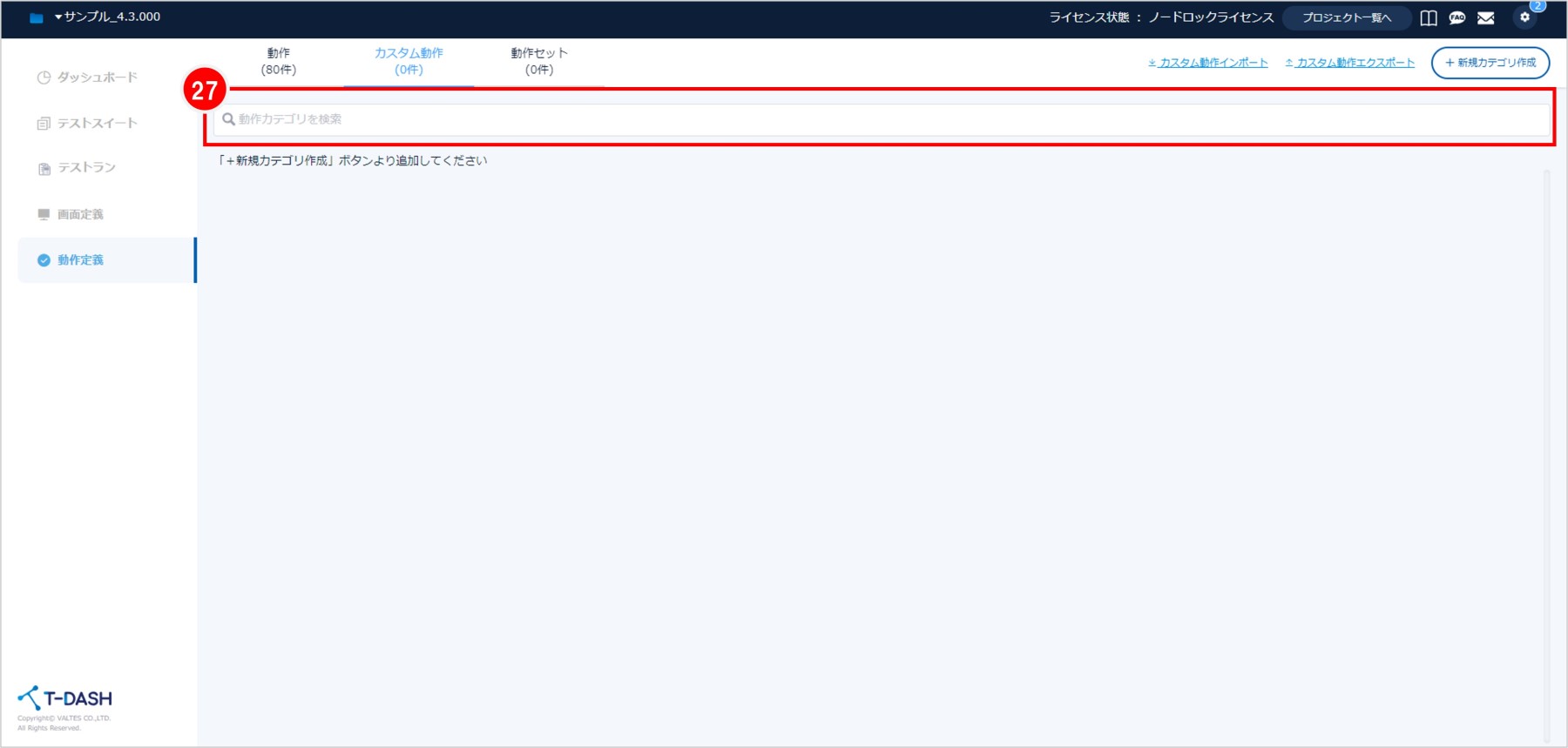Click the T-DASH logo
Screen dimensions: 1568x748
(65, 698)
